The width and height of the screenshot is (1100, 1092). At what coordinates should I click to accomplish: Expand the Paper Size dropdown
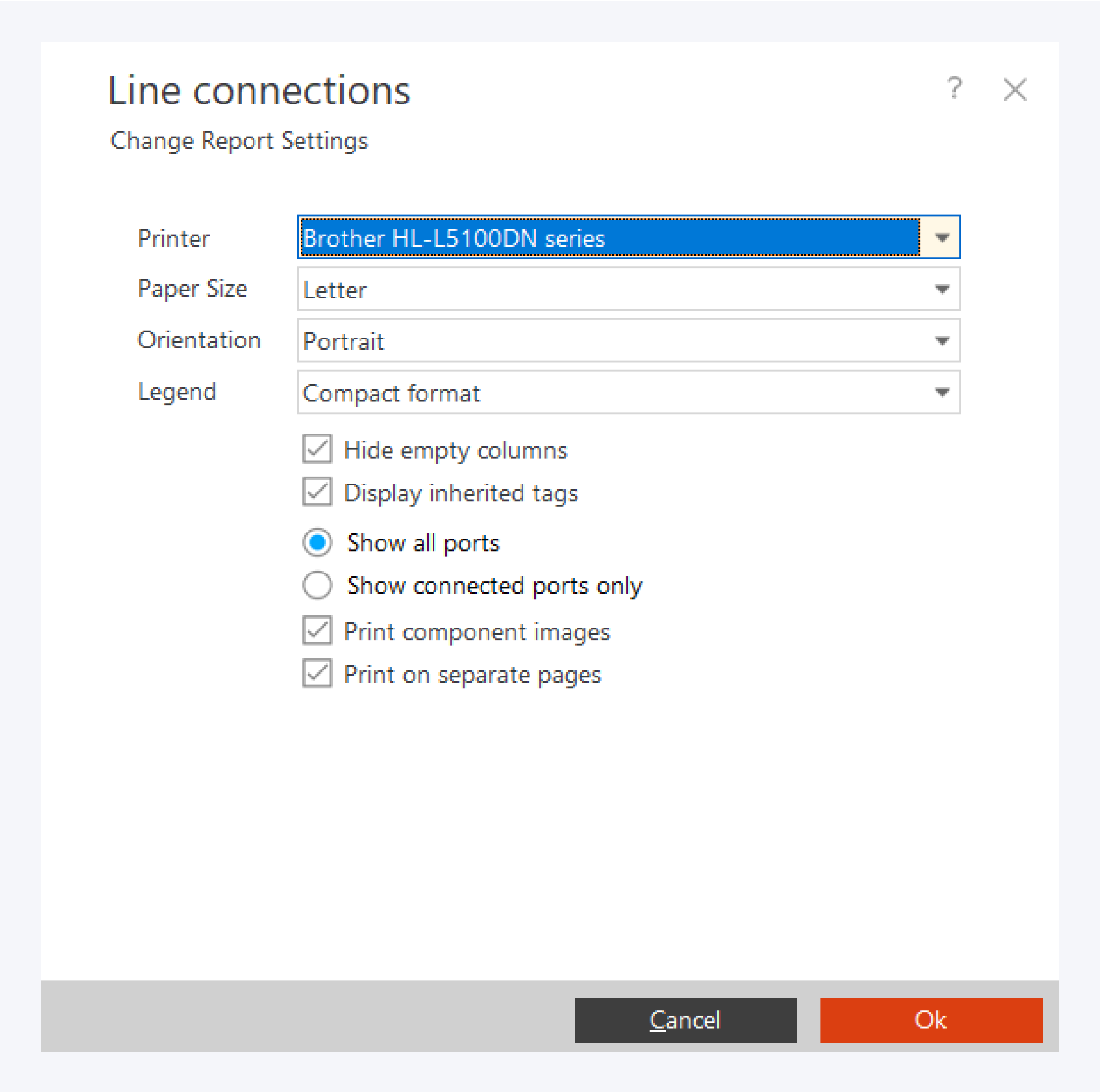[942, 290]
